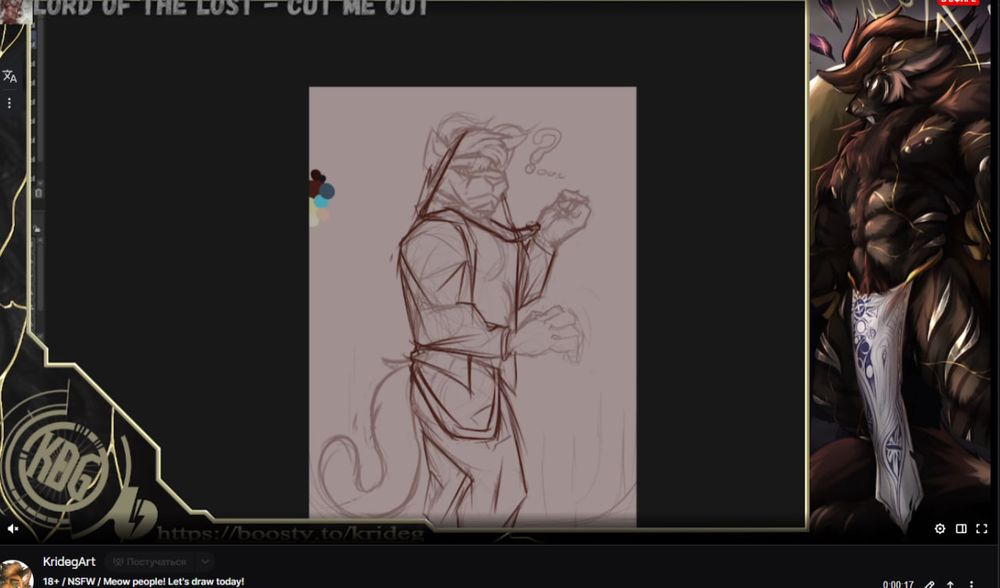1000x588 pixels.
Task: Click the Постучаться button
Action: 151,562
